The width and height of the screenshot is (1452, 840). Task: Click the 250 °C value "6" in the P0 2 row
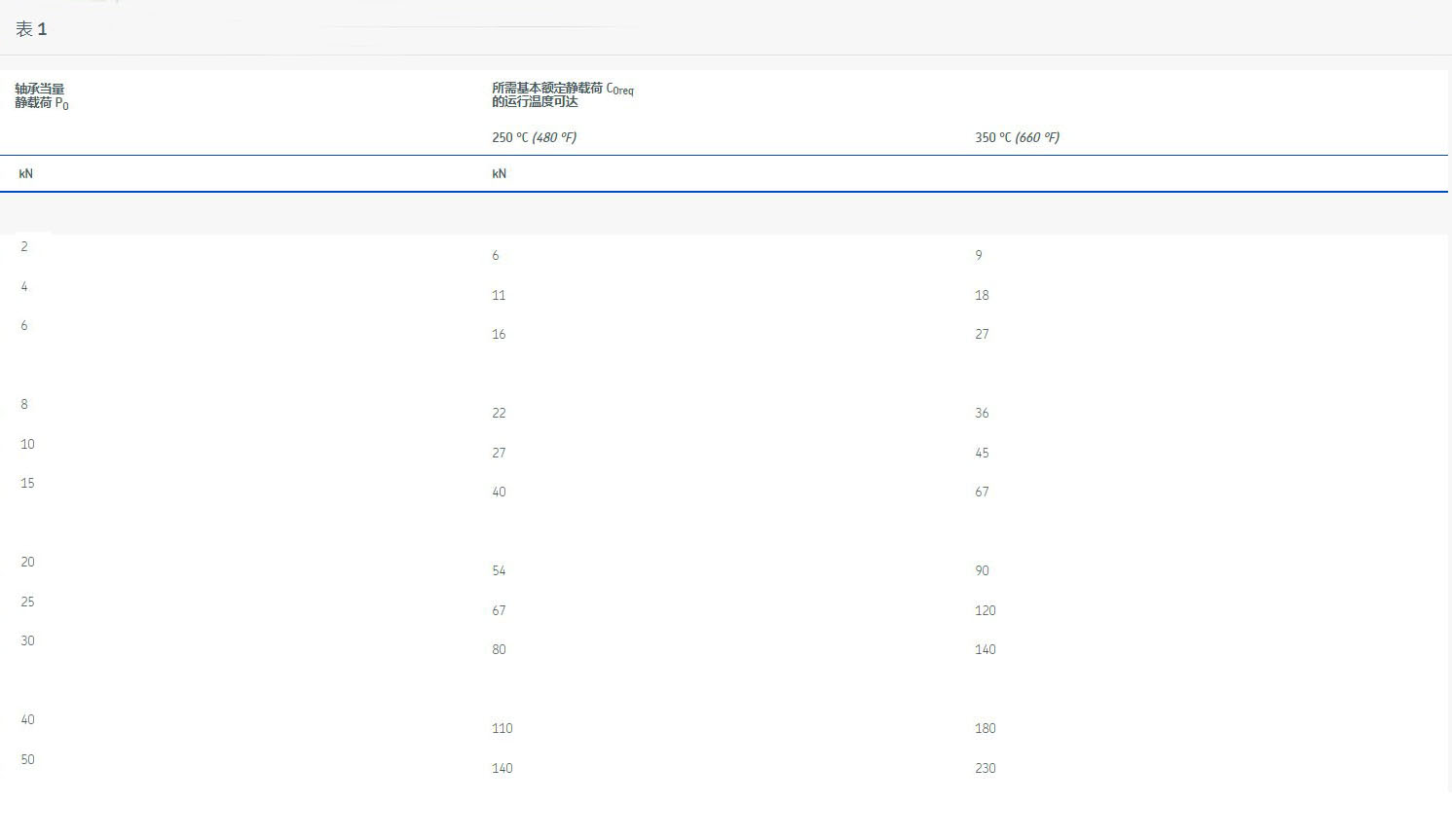[x=496, y=256]
